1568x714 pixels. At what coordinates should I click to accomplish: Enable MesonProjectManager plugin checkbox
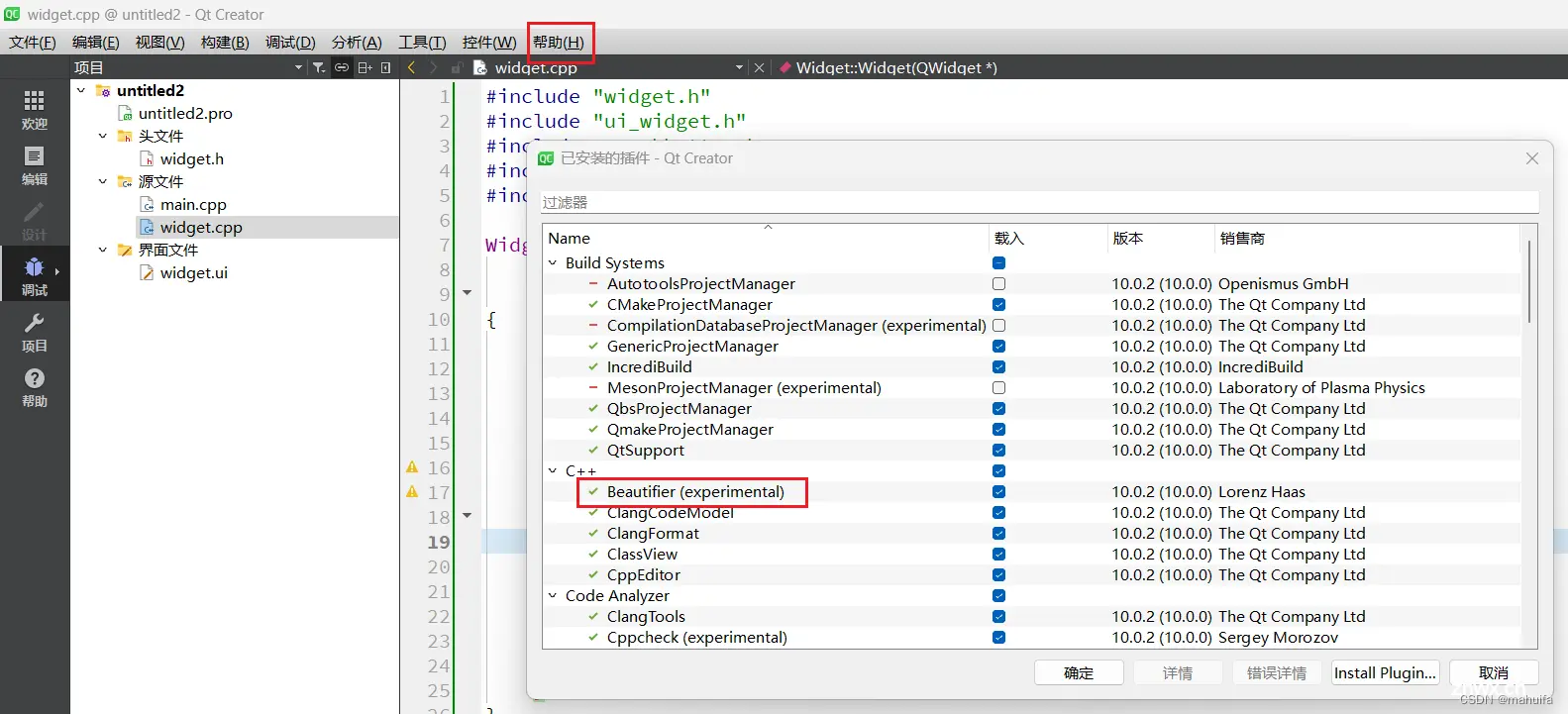998,387
